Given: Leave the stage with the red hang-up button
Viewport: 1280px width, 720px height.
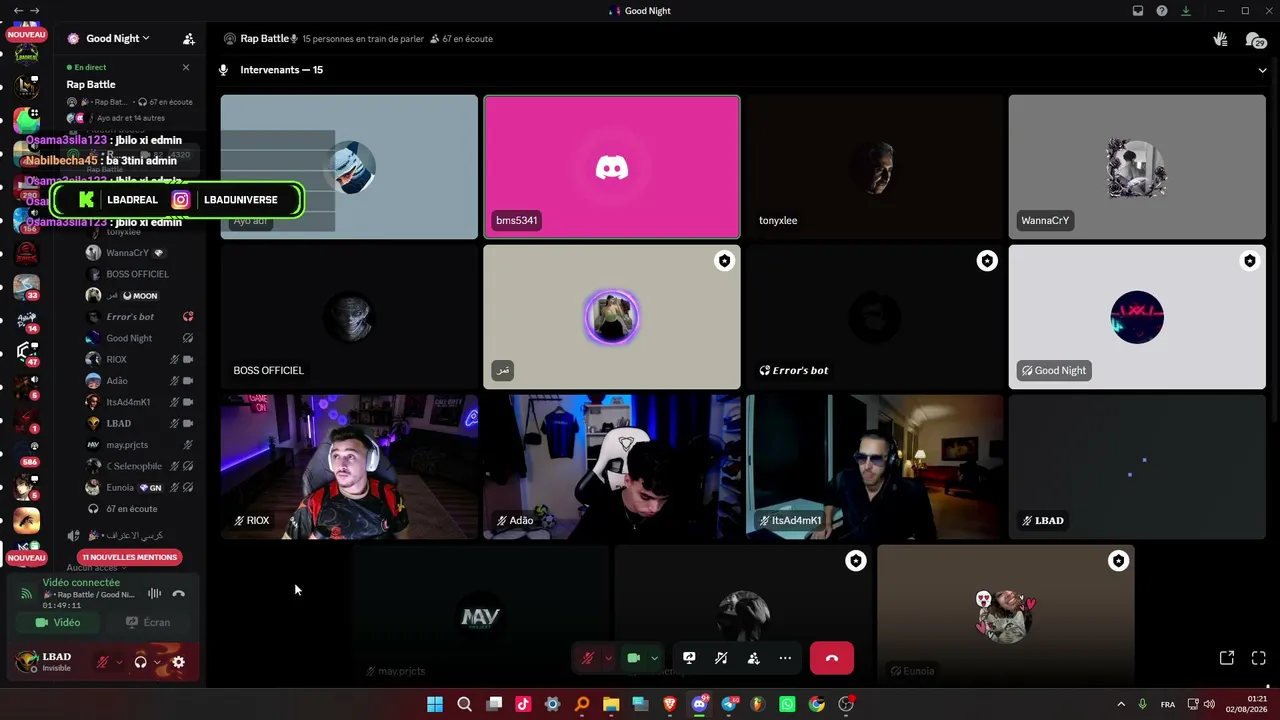Looking at the screenshot, I should pyautogui.click(x=832, y=658).
